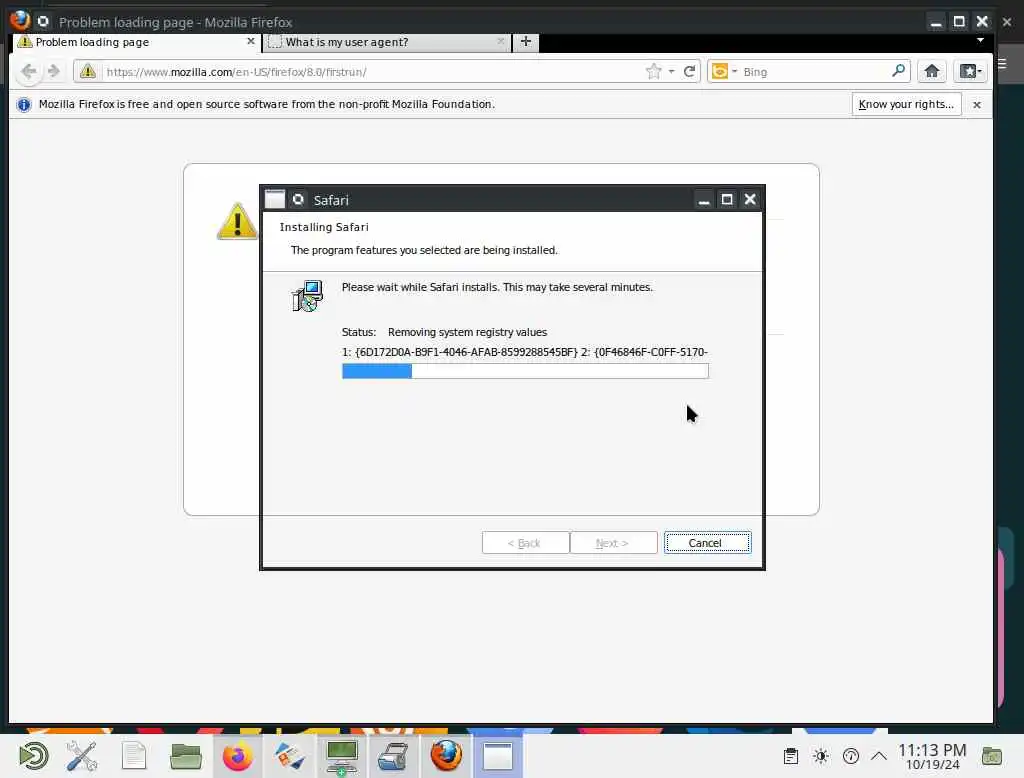
Task: Click the info icon in notification bar
Action: (24, 105)
